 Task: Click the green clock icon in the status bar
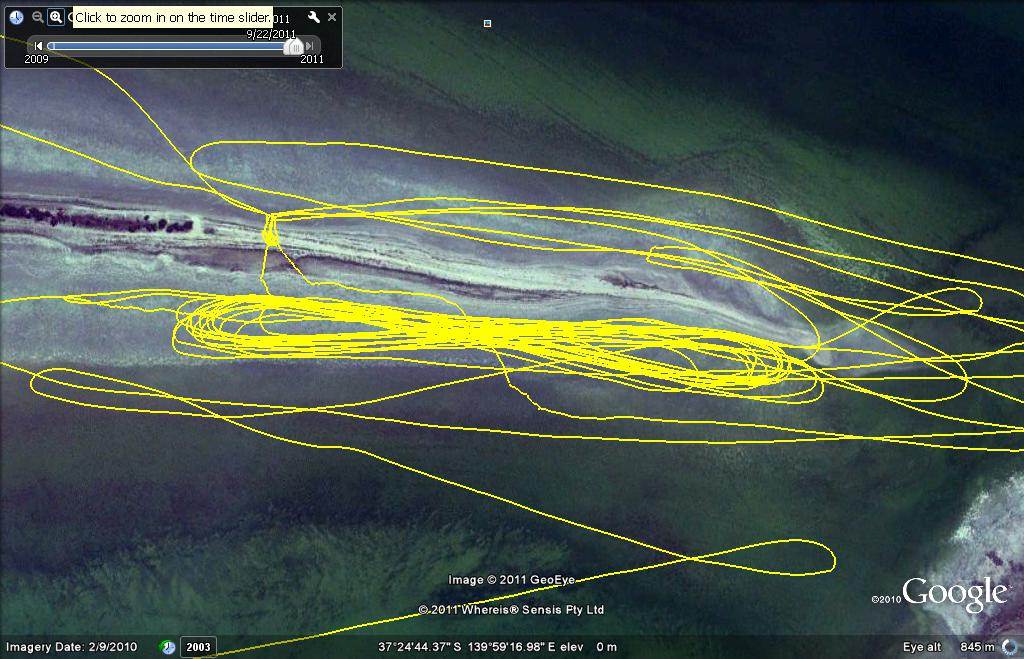point(167,647)
